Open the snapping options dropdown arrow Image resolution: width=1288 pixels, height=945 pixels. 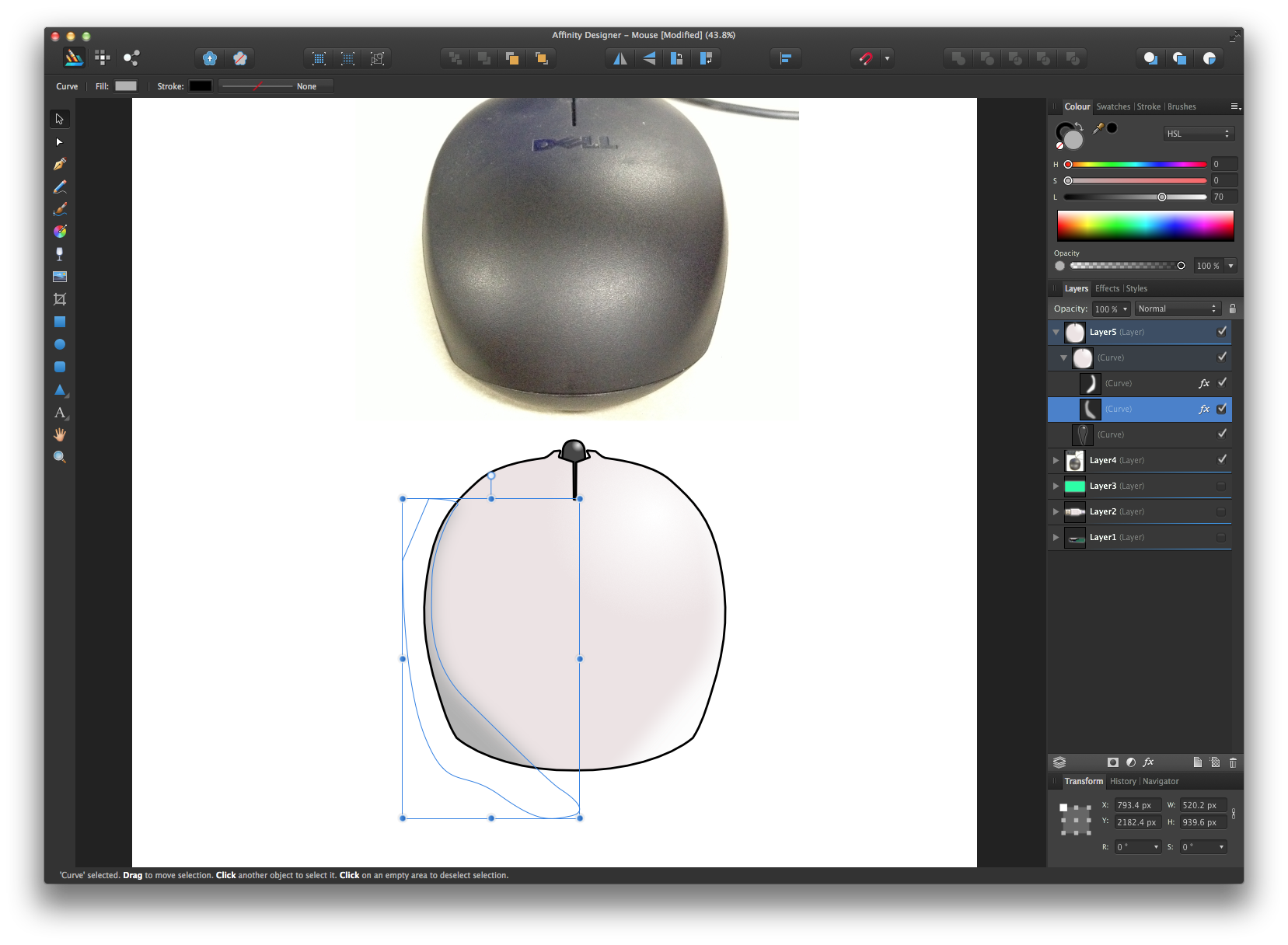[x=887, y=58]
